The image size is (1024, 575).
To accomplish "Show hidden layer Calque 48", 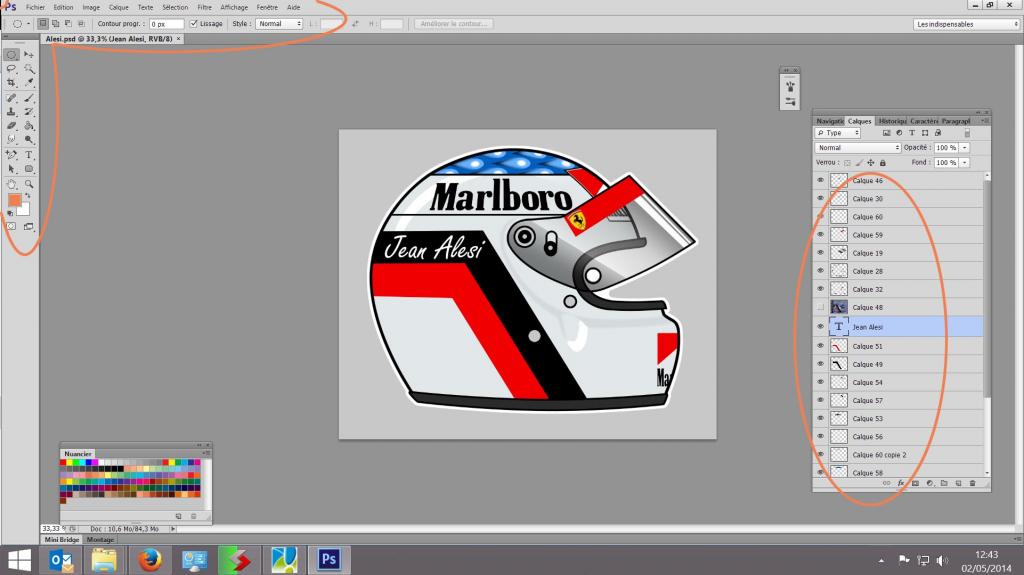I will [820, 307].
